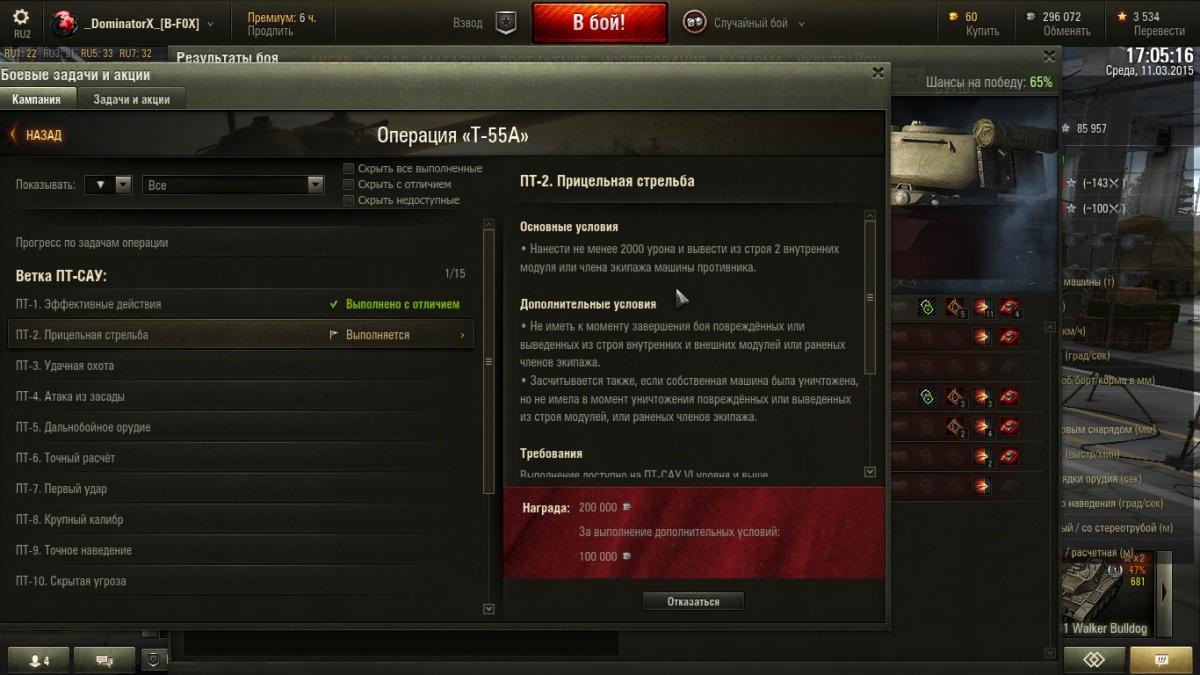Screen dimensions: 1200x675
Task: Click the red 'В бой!' button
Action: pos(599,23)
